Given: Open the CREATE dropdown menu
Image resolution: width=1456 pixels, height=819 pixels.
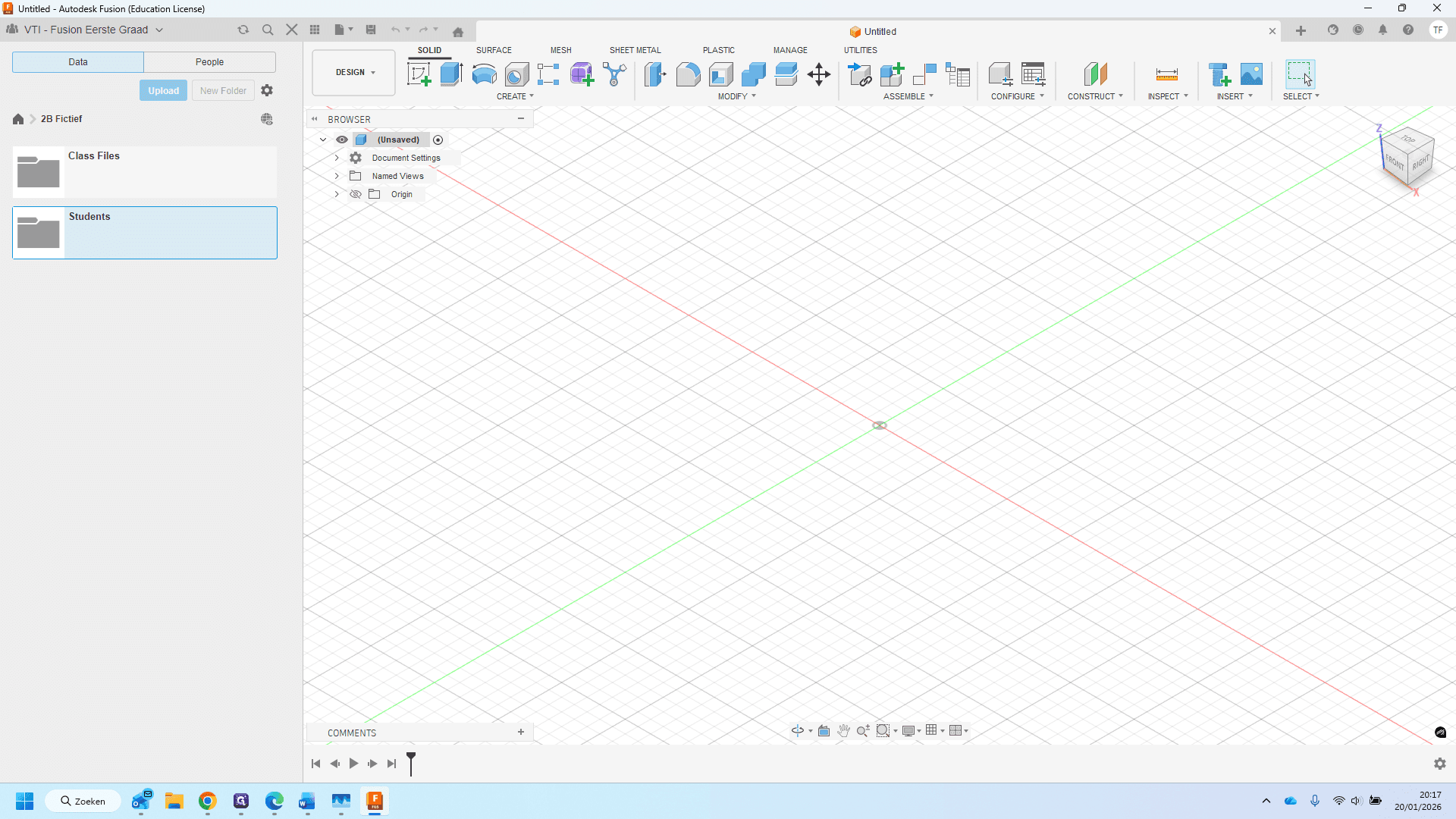Looking at the screenshot, I should pyautogui.click(x=515, y=96).
